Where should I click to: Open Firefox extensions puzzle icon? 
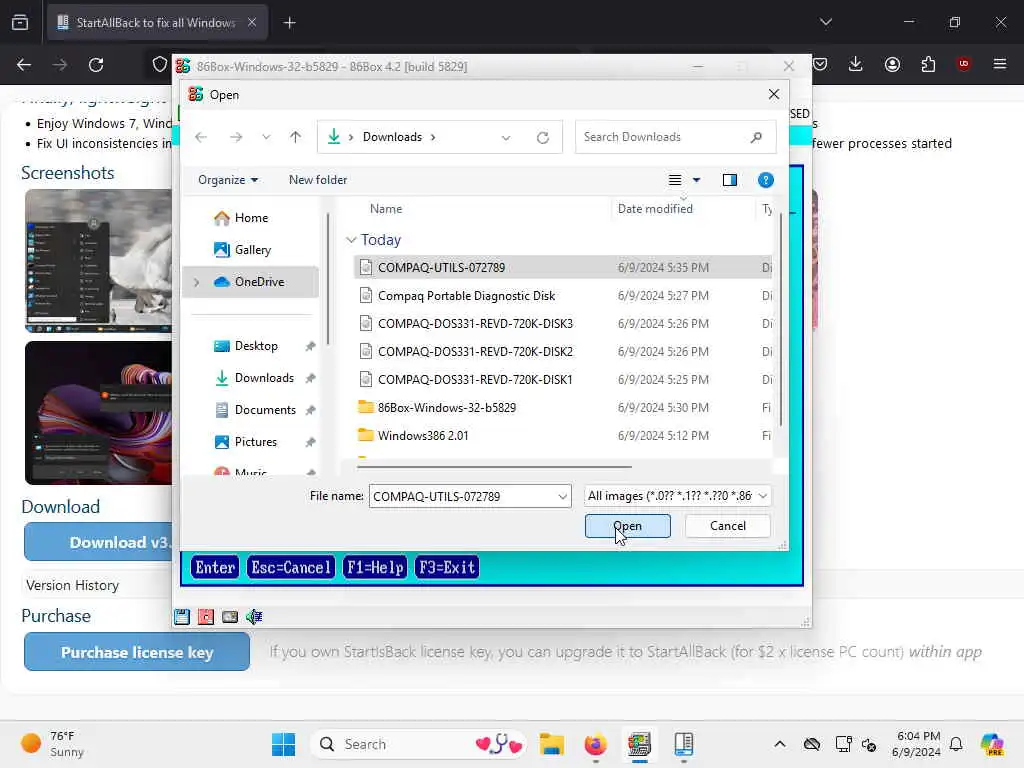click(928, 64)
